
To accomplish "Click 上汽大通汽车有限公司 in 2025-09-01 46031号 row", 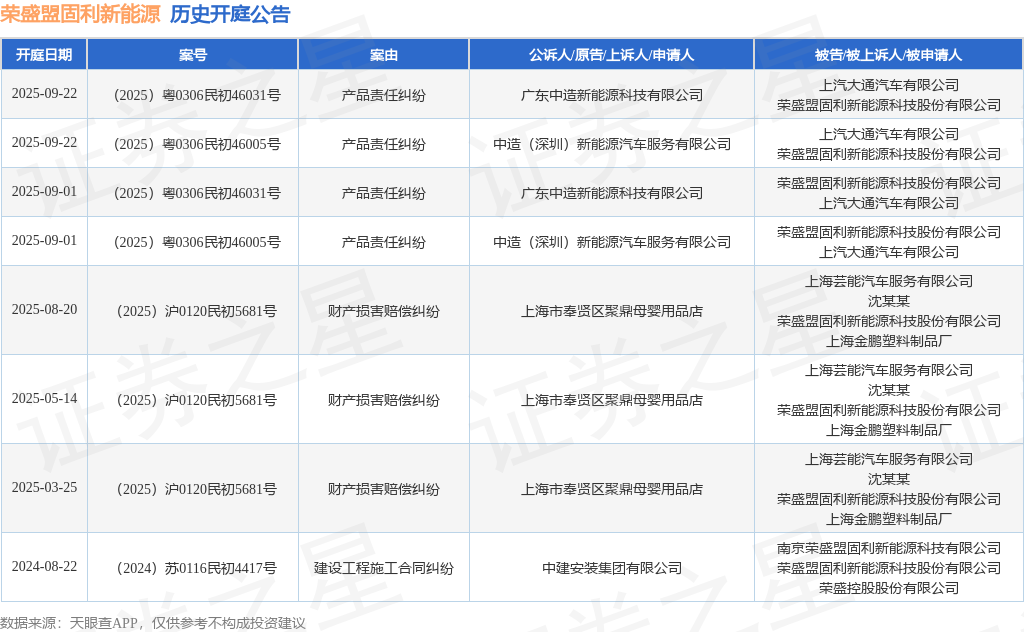I will (x=888, y=203).
